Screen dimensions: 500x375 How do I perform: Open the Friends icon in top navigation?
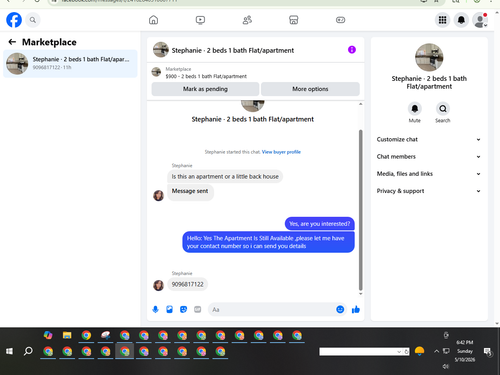(247, 20)
